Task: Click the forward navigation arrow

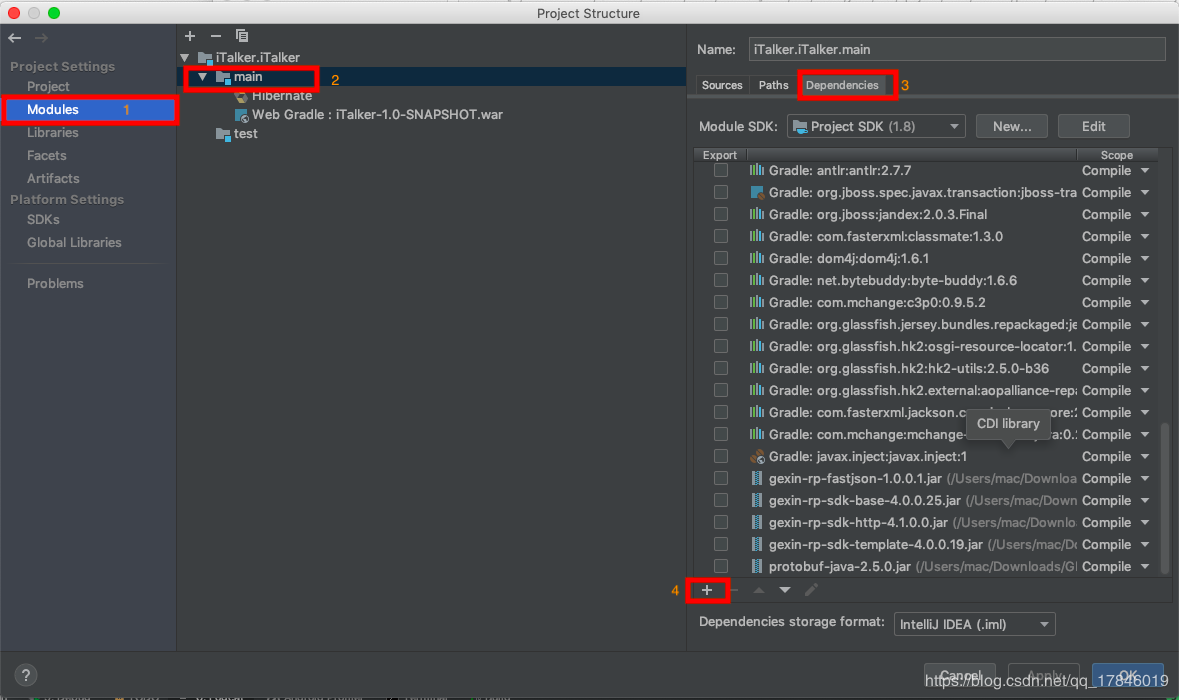Action: (x=41, y=38)
